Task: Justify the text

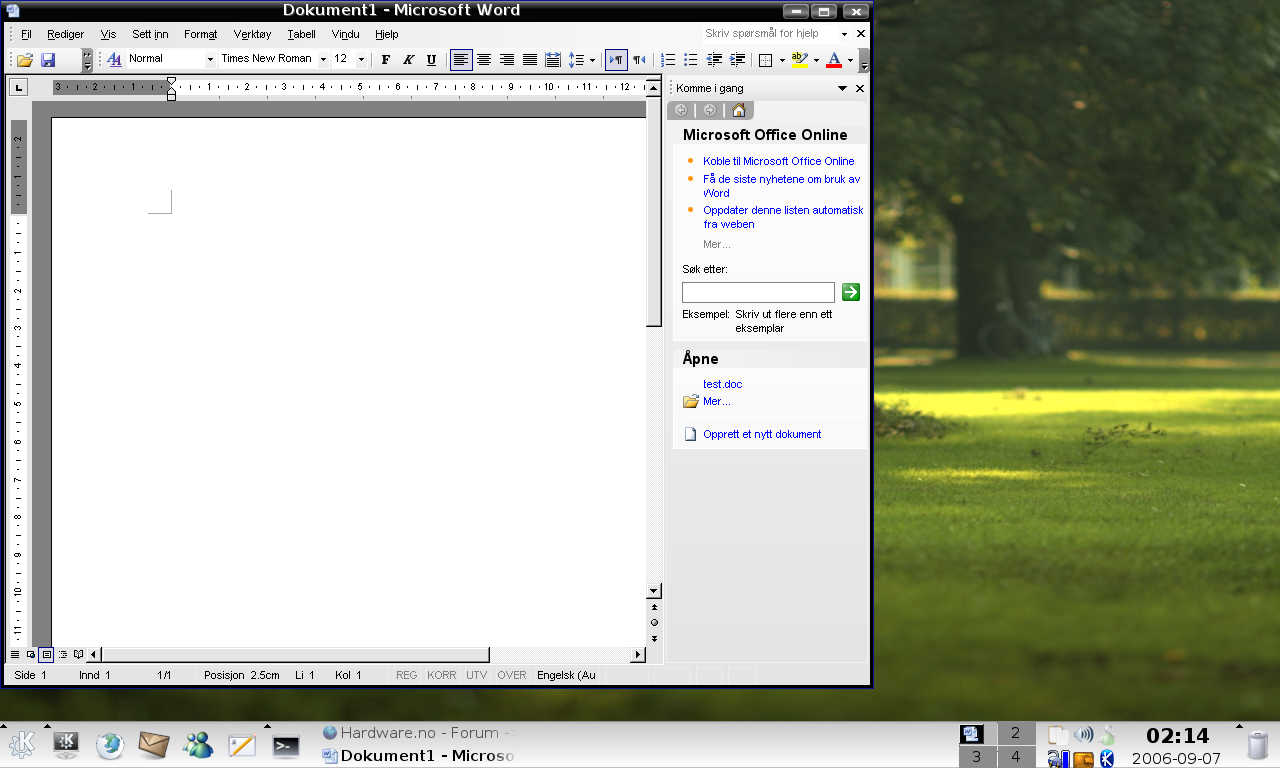Action: pyautogui.click(x=529, y=60)
